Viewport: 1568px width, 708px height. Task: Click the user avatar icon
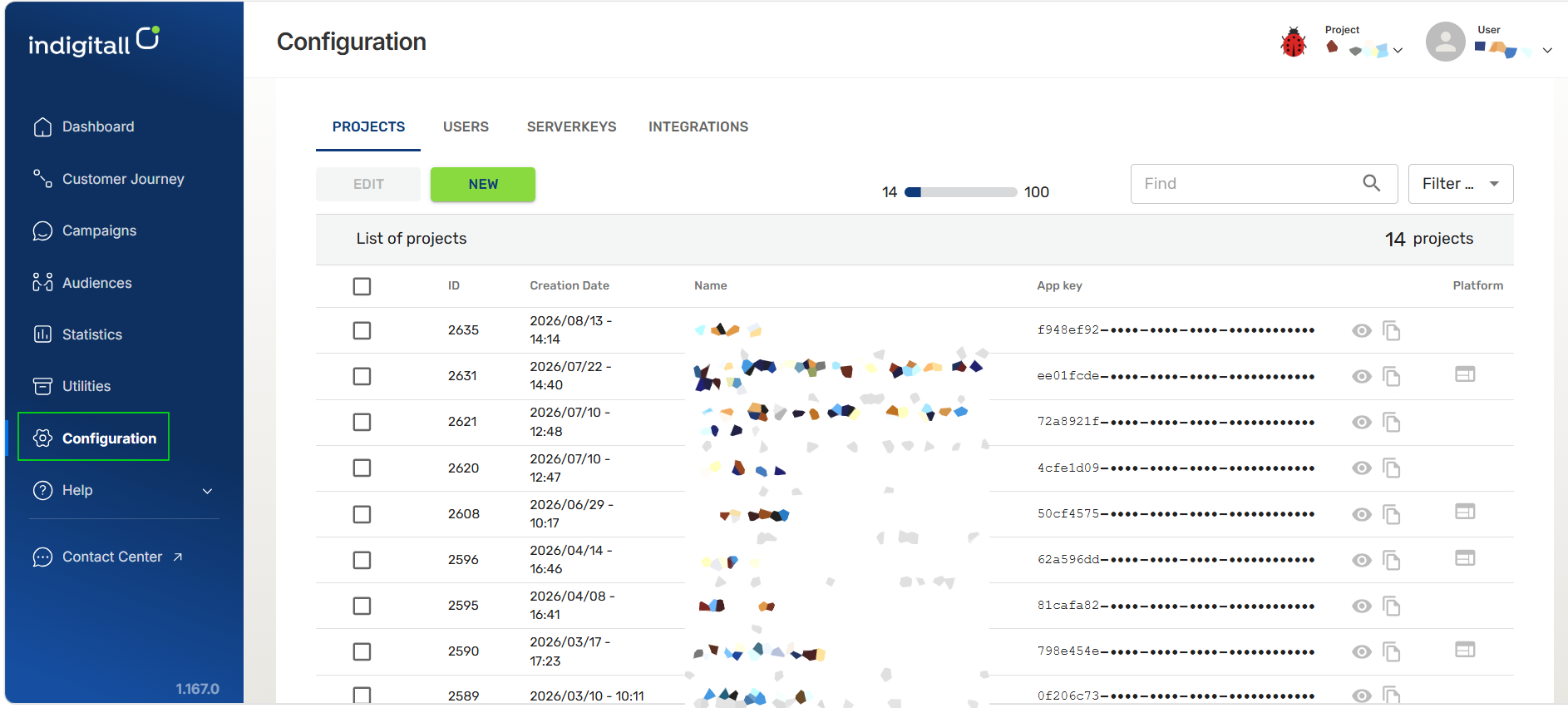[1446, 42]
